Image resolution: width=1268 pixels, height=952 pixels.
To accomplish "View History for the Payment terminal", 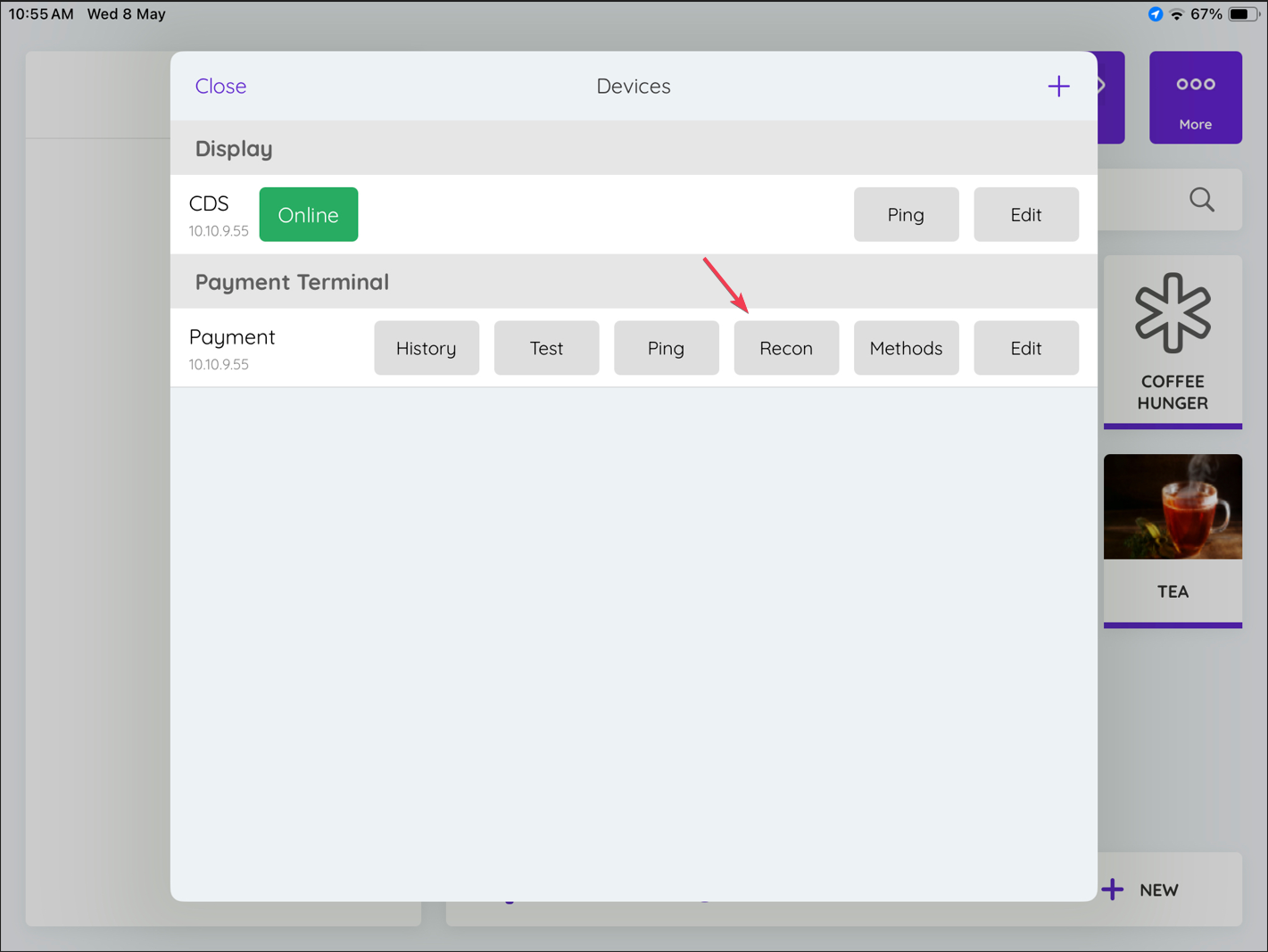I will (427, 348).
